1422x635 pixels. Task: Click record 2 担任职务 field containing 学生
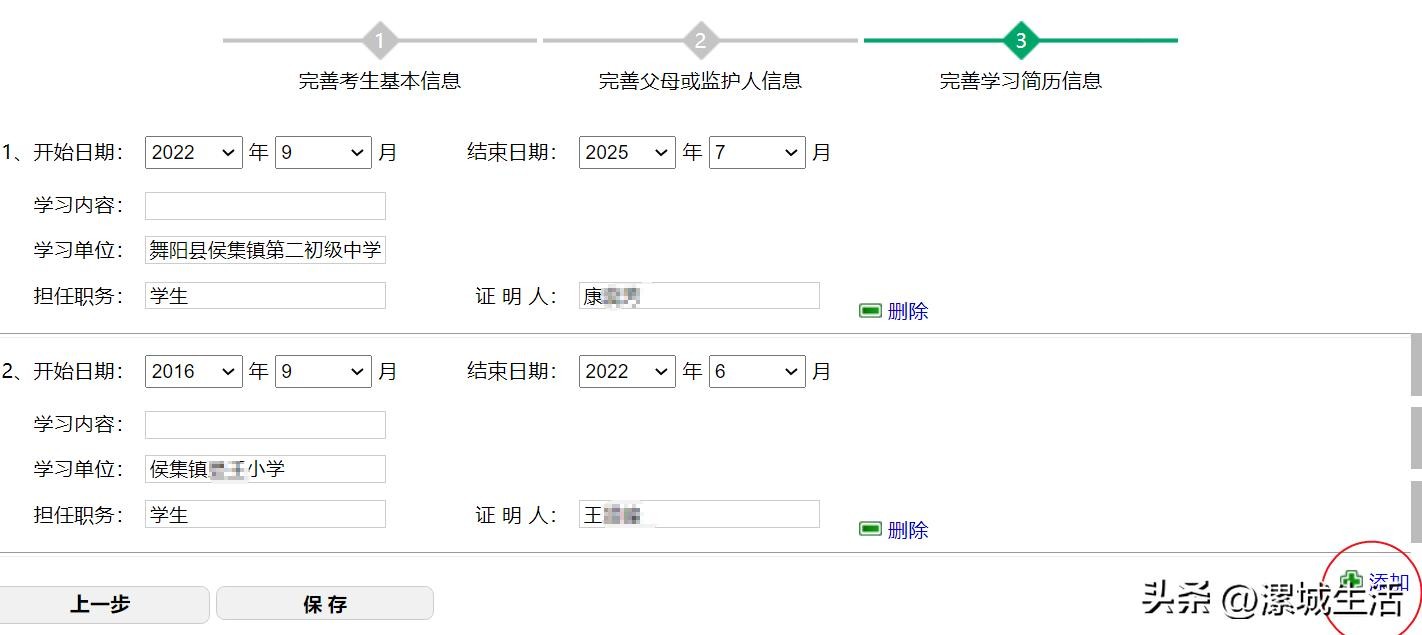tap(265, 514)
